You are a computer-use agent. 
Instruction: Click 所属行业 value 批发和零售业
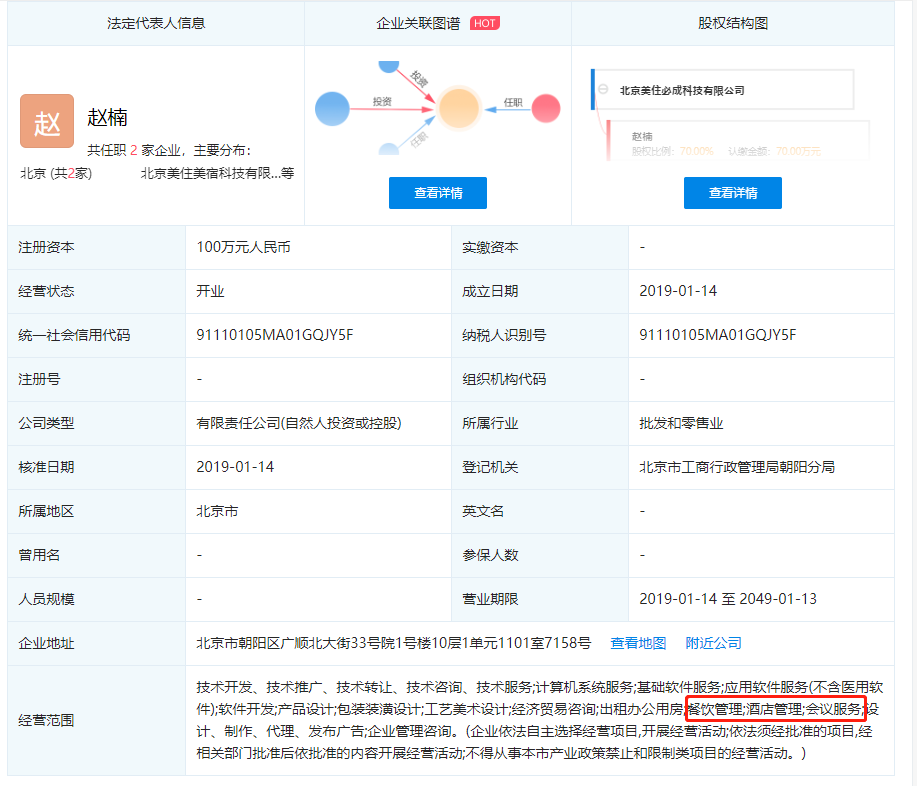pos(681,423)
